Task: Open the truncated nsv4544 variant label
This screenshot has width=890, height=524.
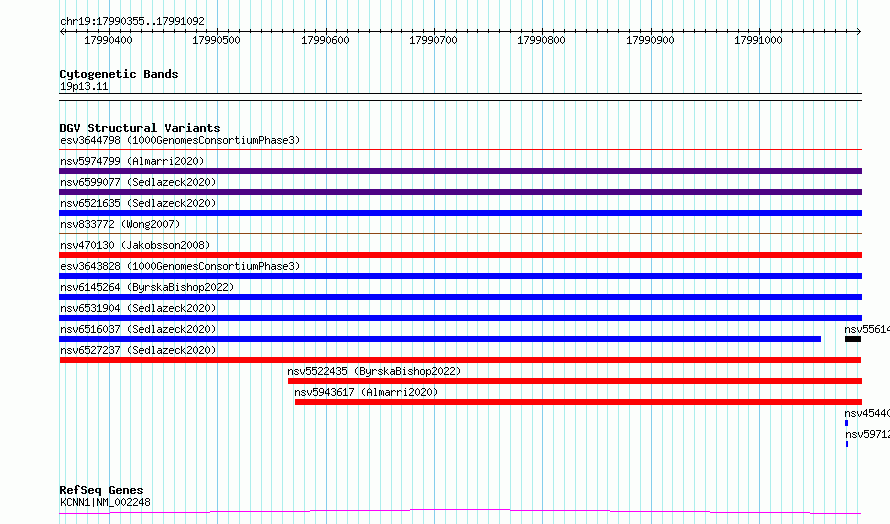Action: pos(867,413)
